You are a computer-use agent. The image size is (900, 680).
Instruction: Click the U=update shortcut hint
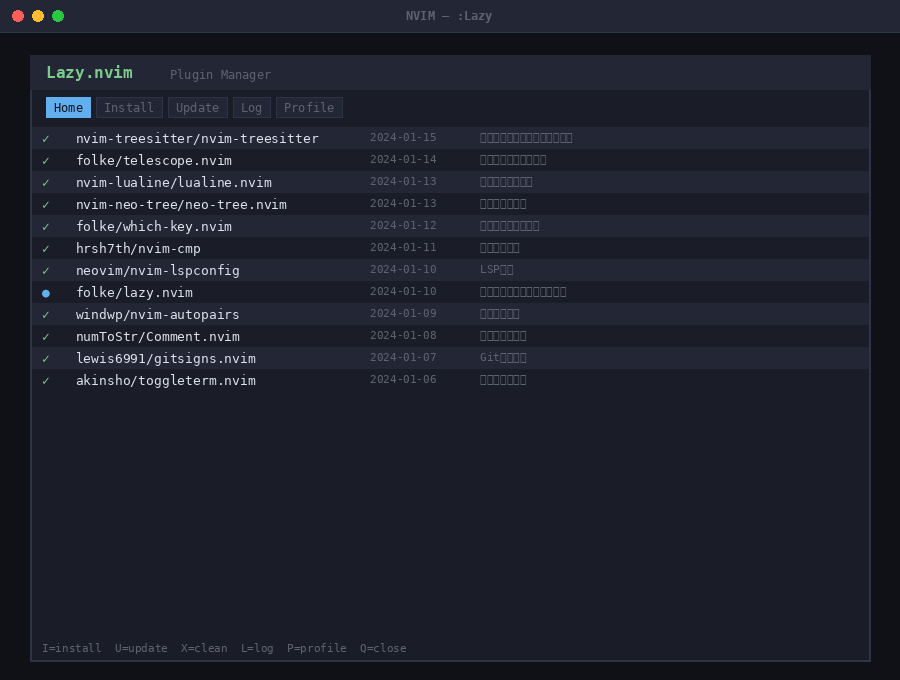[x=141, y=648]
